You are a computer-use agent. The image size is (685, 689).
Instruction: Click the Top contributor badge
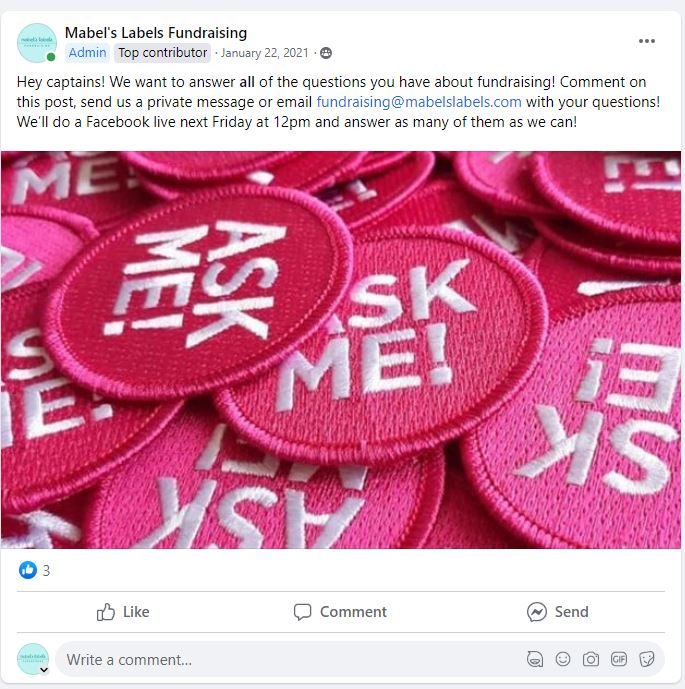(x=163, y=53)
